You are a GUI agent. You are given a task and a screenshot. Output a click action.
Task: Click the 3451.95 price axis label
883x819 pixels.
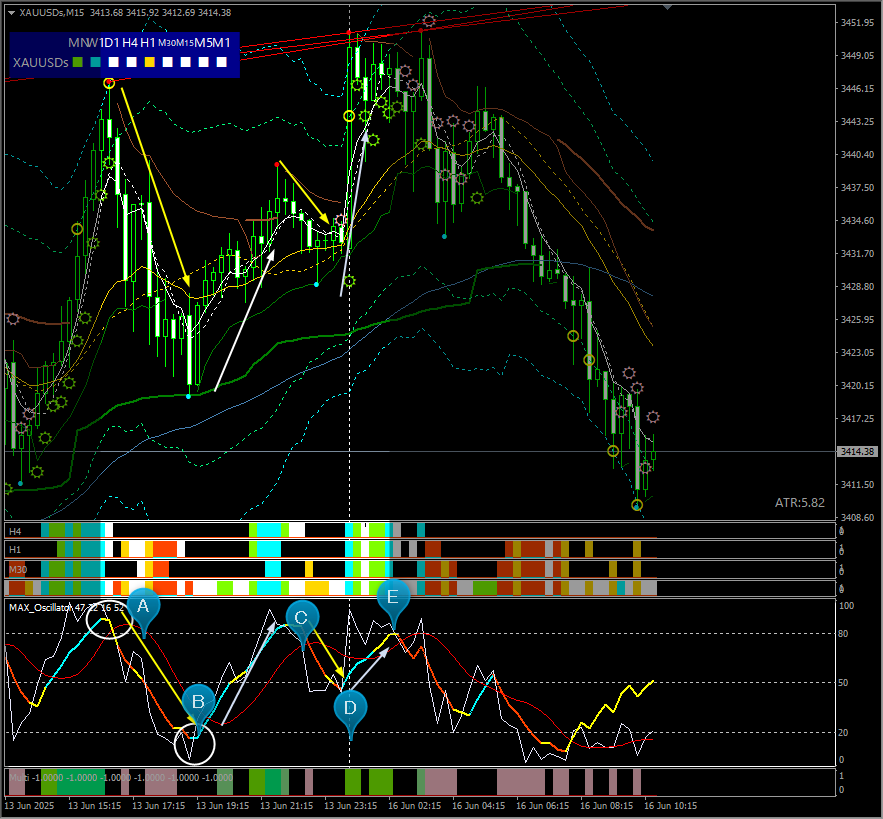[x=857, y=23]
